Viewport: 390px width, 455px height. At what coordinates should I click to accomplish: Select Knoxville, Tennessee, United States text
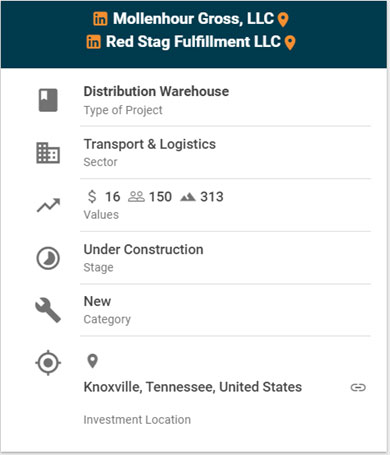[193, 387]
